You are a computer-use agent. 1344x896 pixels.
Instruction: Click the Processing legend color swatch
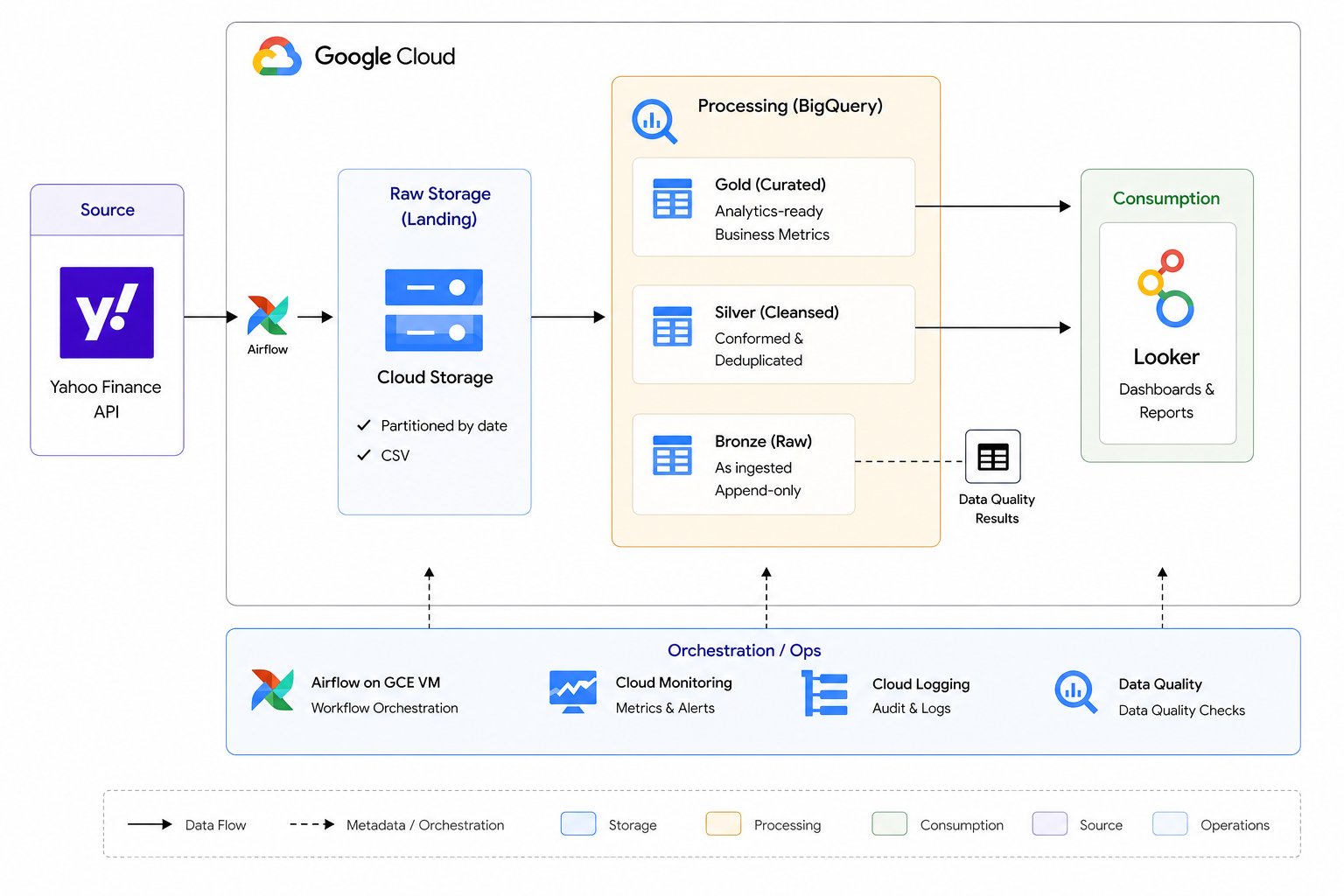point(724,824)
